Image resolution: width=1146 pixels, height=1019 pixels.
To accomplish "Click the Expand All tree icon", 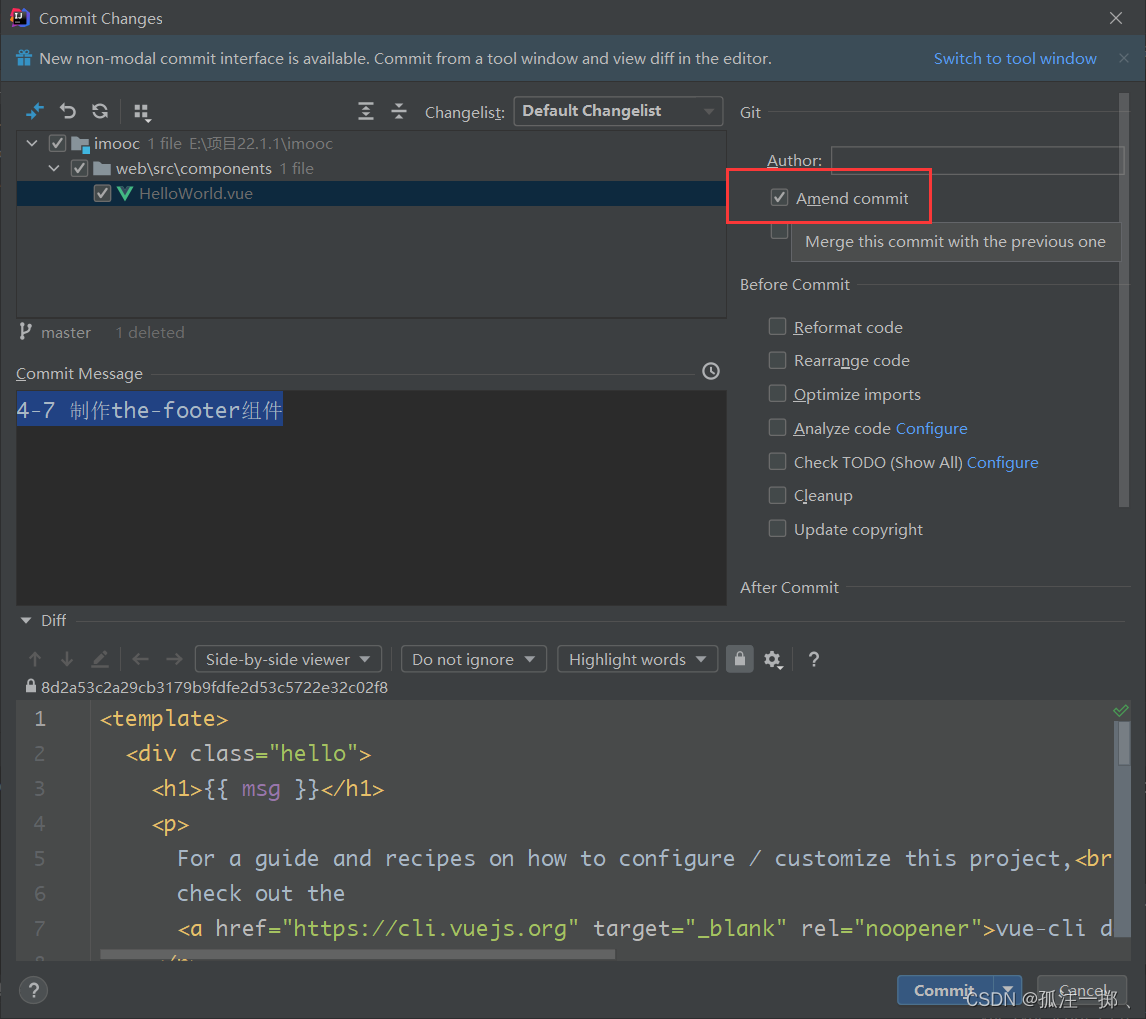I will coord(365,111).
